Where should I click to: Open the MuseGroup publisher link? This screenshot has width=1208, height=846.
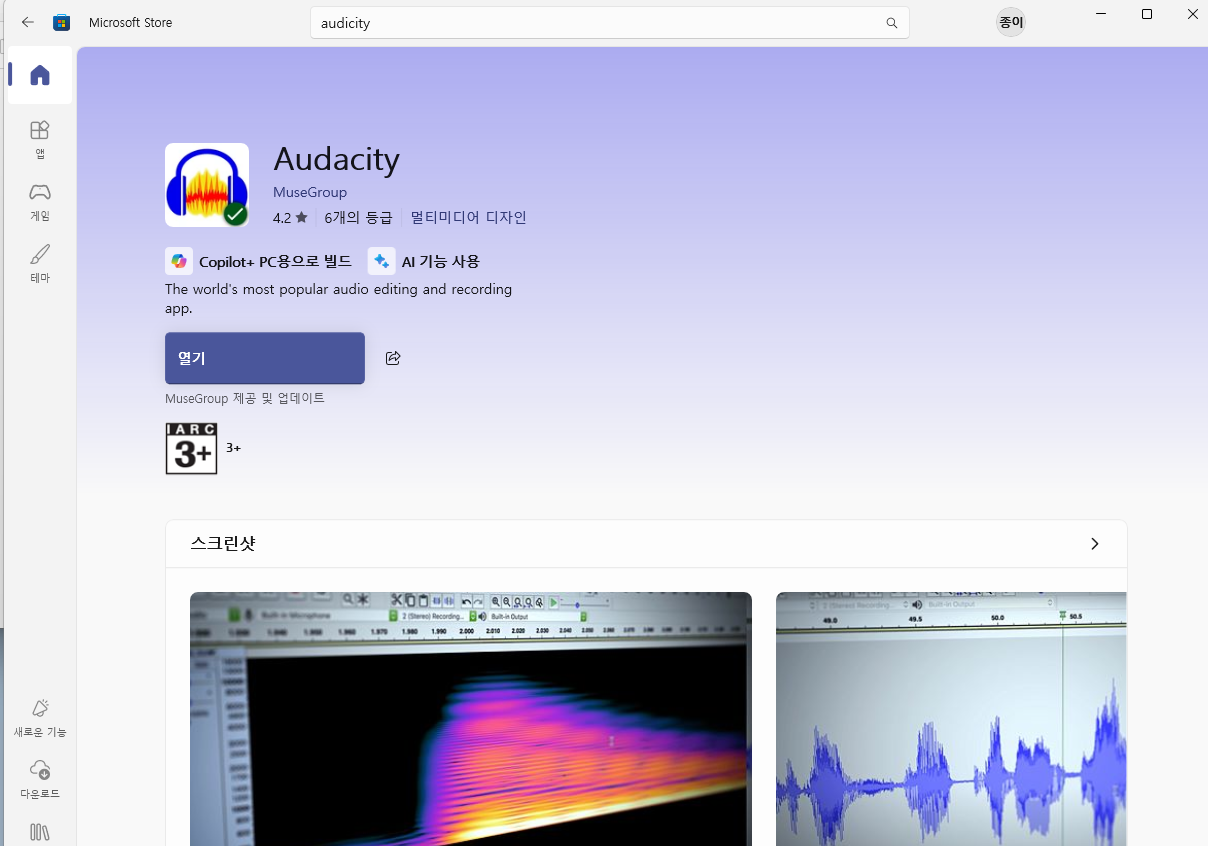point(310,192)
